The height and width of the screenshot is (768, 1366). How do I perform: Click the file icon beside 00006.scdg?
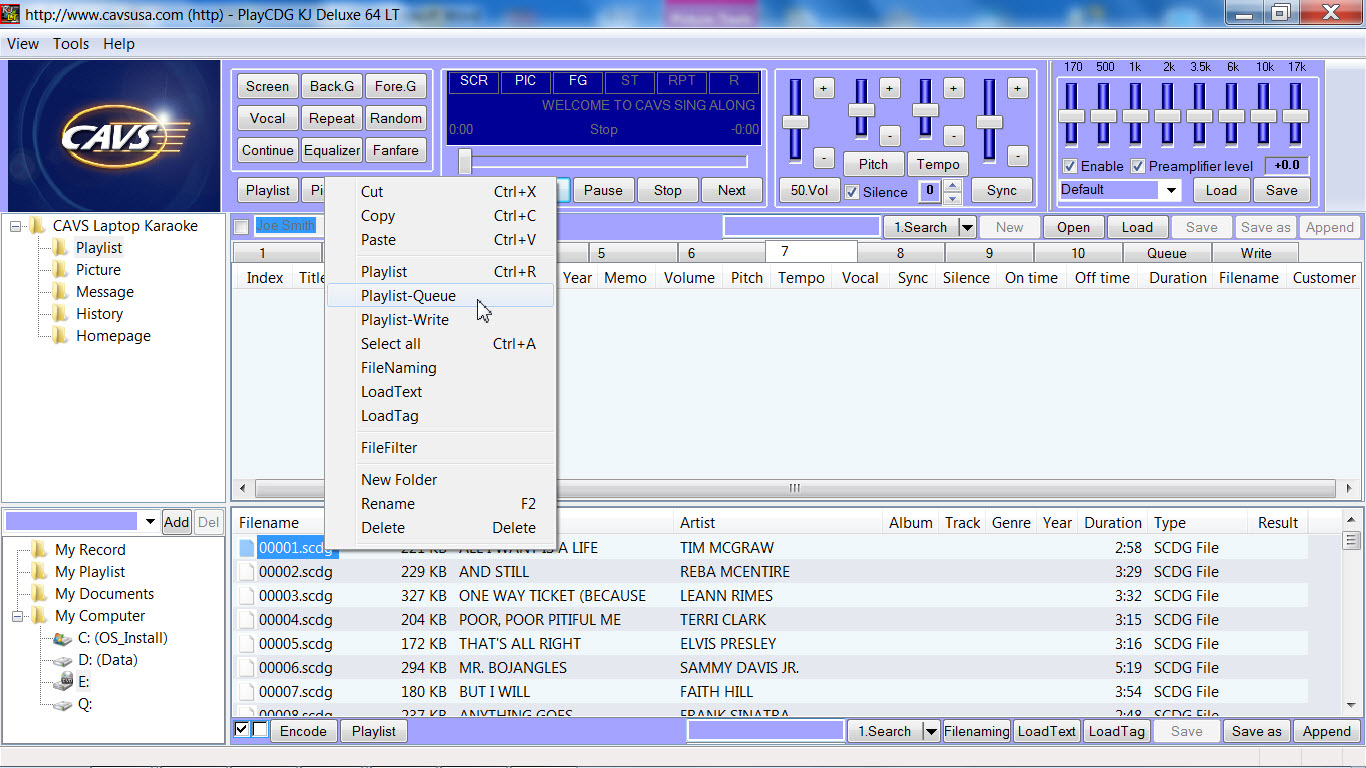(x=246, y=668)
